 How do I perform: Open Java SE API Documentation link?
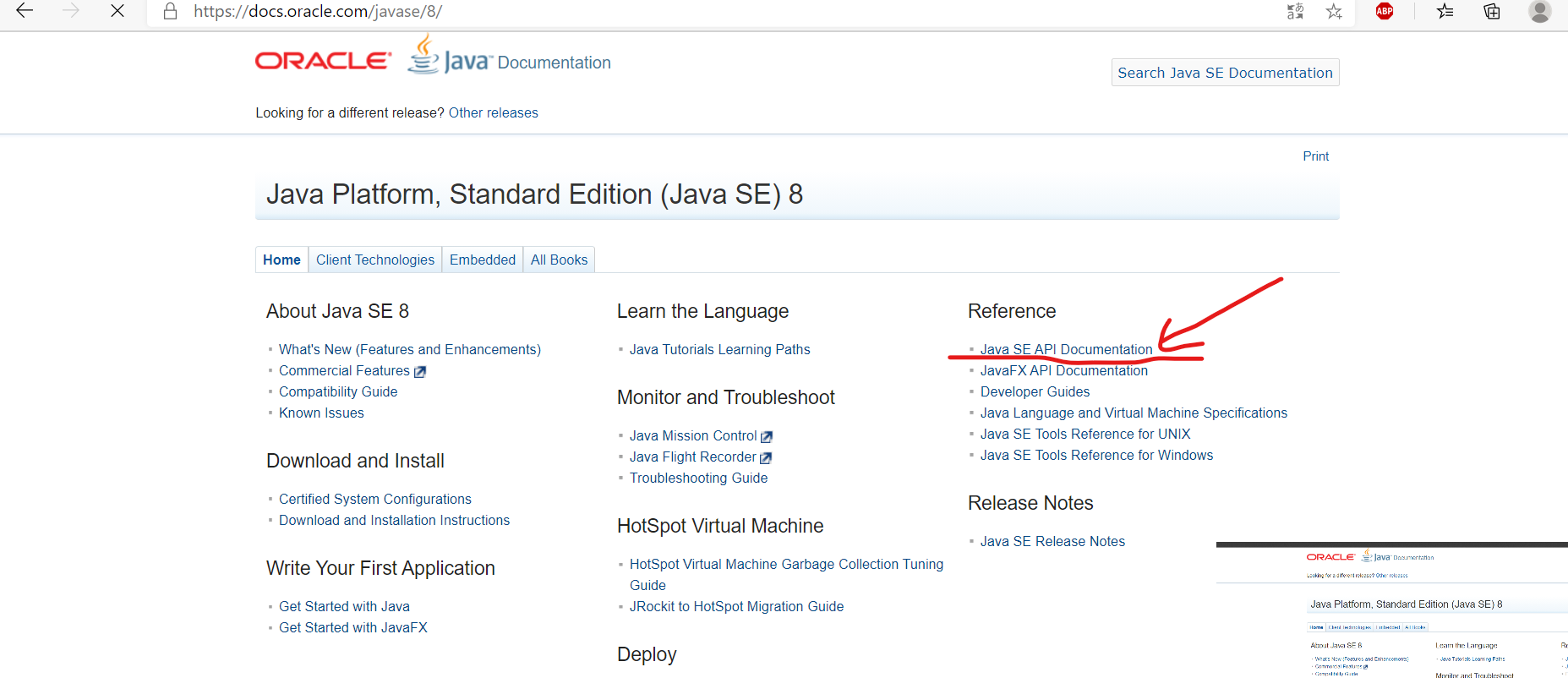1066,349
